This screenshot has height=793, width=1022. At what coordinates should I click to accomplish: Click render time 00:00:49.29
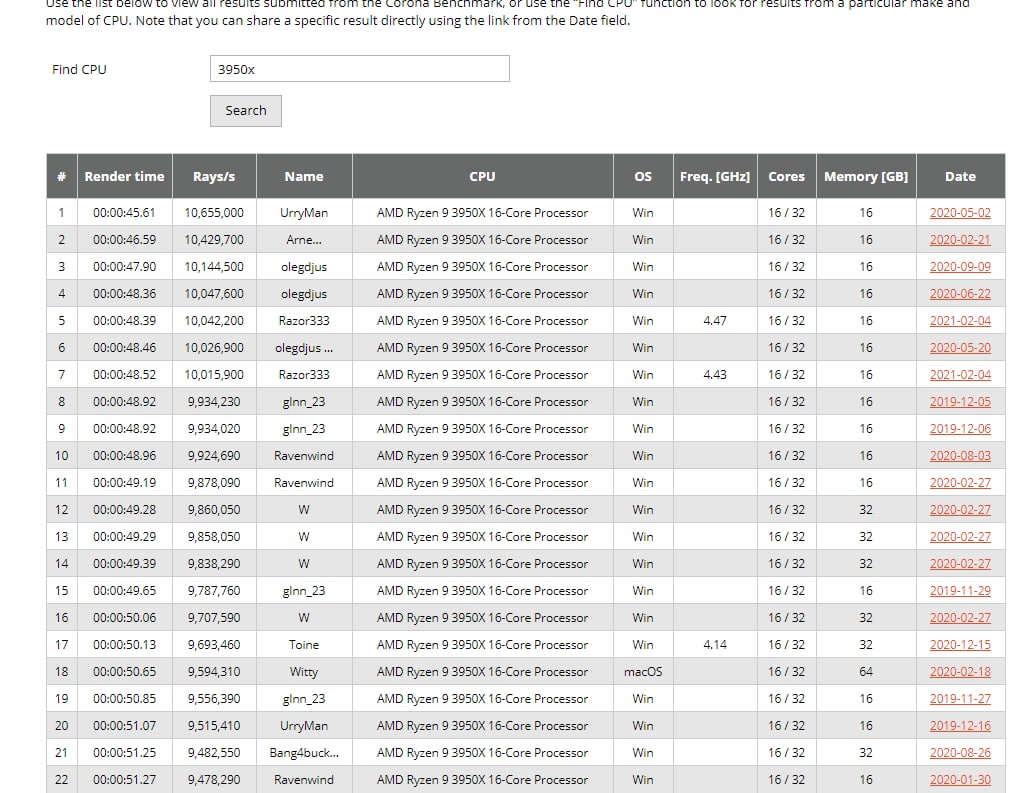point(124,537)
